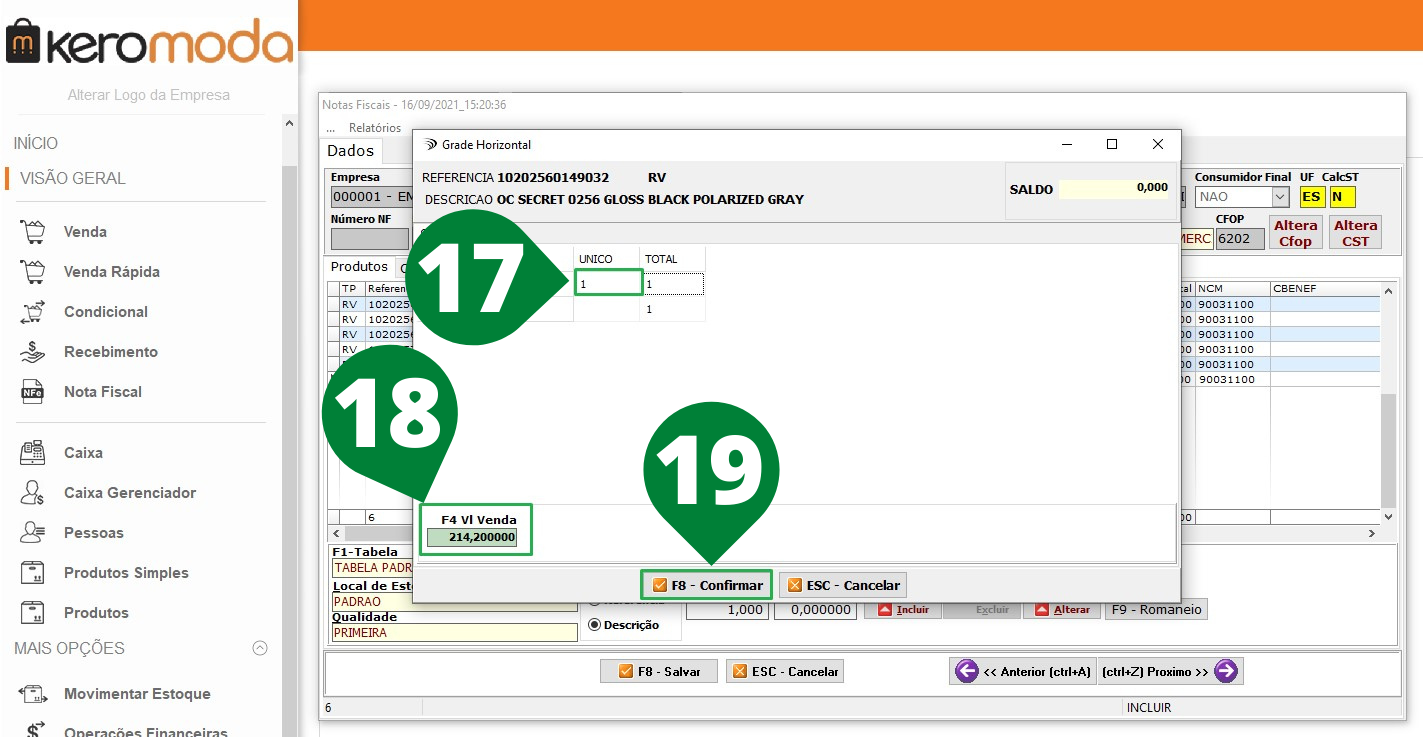
Task: Open the Movimentar Estoque icon
Action: click(x=34, y=694)
